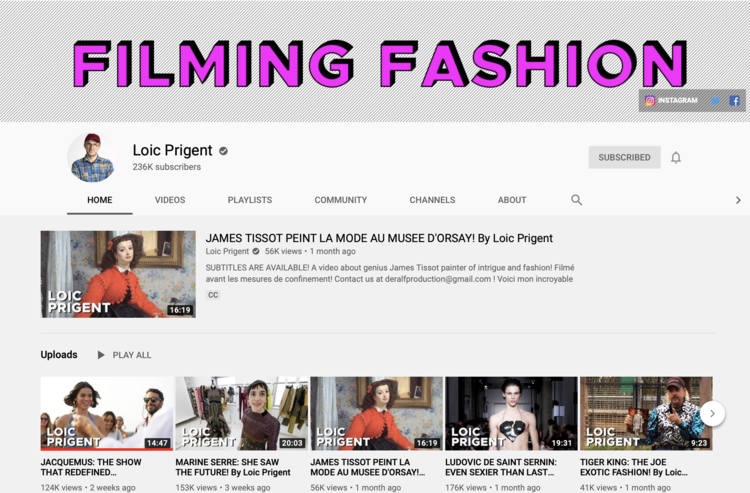Image resolution: width=750 pixels, height=493 pixels.
Task: Click 153K views 3 weeks ago text
Action: (223, 487)
